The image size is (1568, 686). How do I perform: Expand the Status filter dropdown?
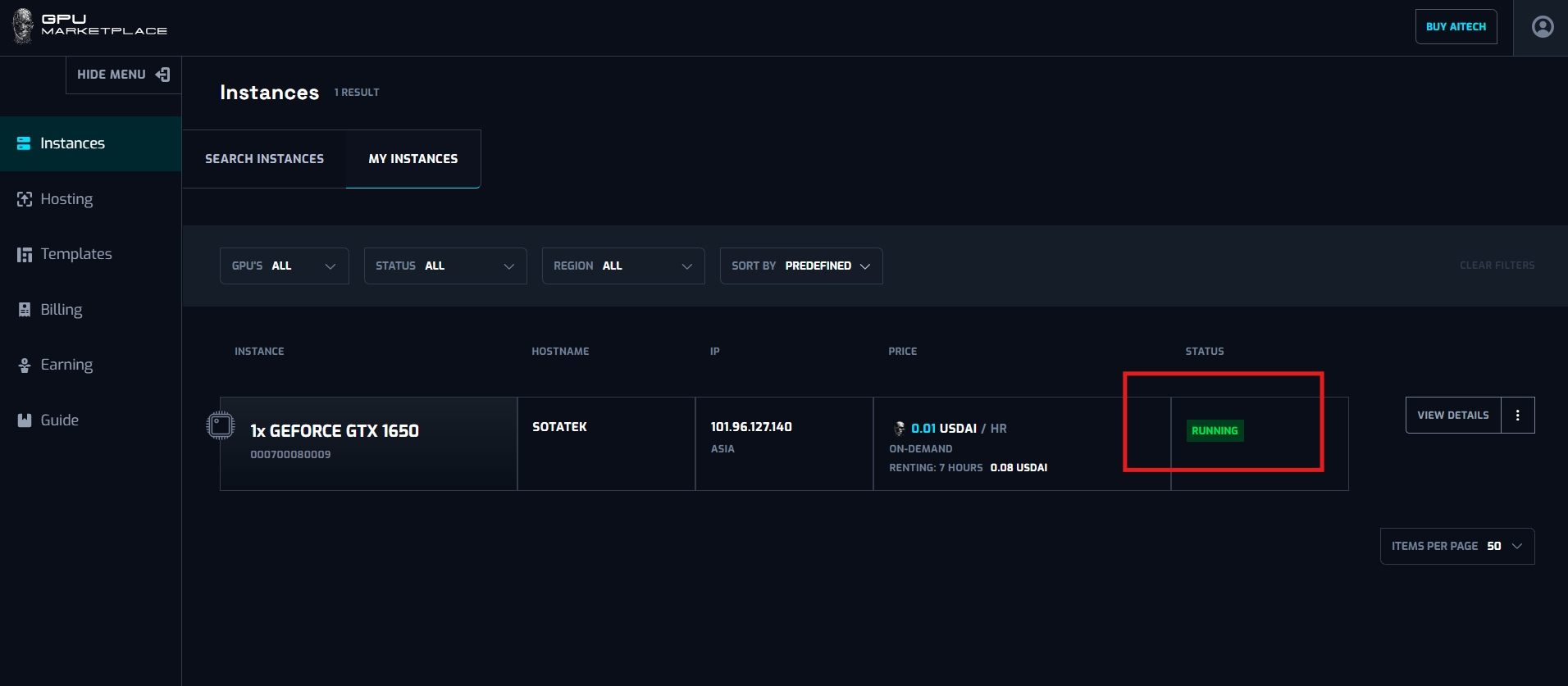444,266
